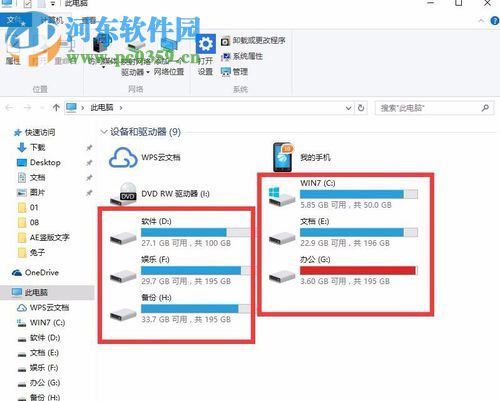
Task: Select OneDrive in the navigation pane
Action: (35, 273)
